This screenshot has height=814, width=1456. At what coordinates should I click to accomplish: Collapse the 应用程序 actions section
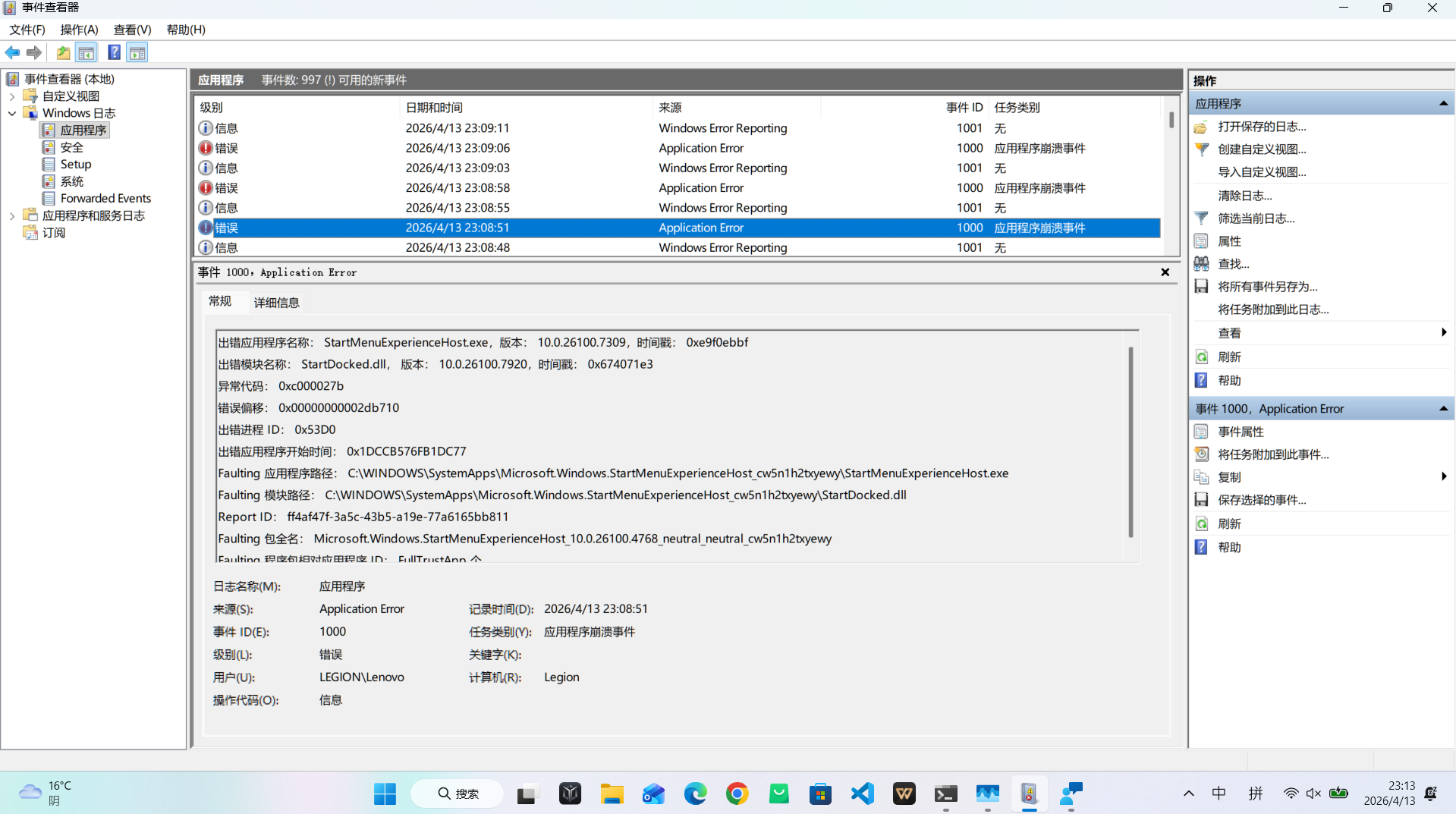[x=1443, y=103]
